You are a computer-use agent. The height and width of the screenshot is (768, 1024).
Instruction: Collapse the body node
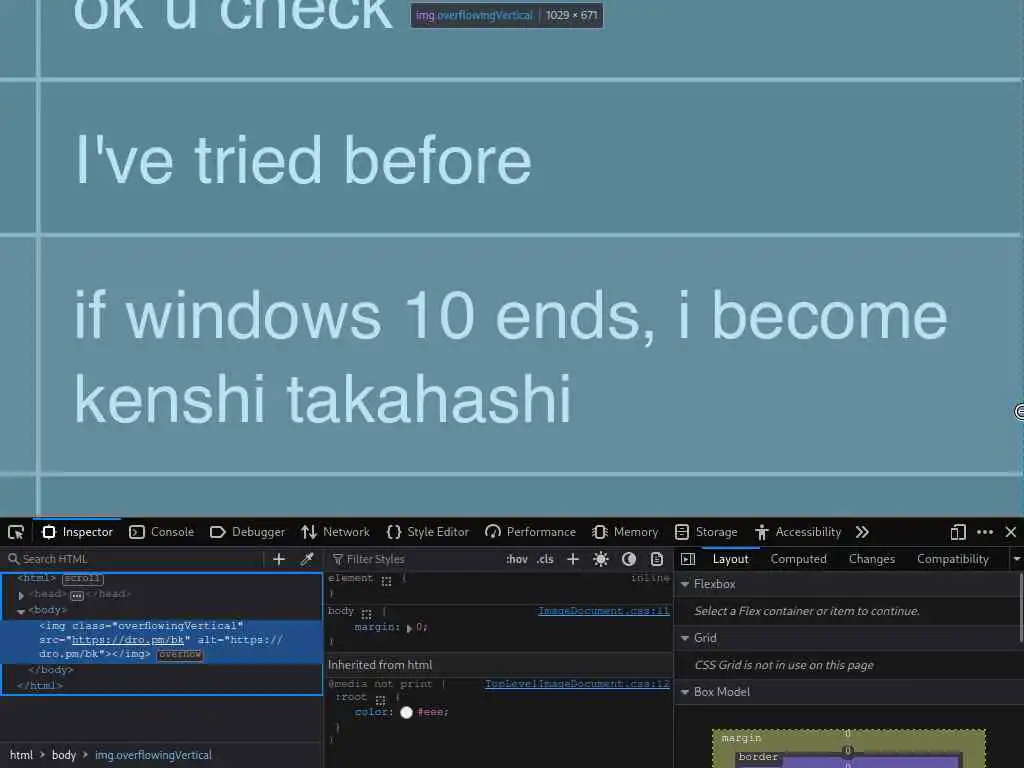pos(21,611)
